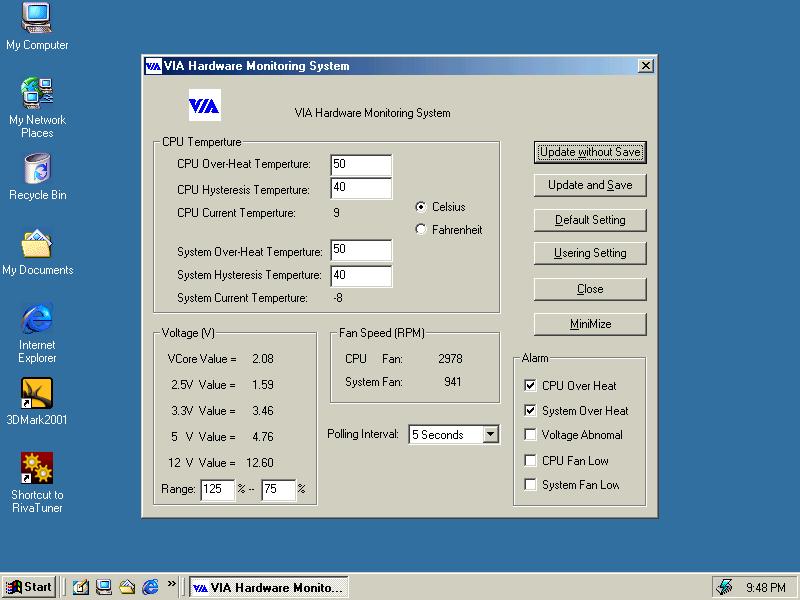Focus the System Hysteresis Temperature field
The width and height of the screenshot is (800, 600).
point(361,276)
